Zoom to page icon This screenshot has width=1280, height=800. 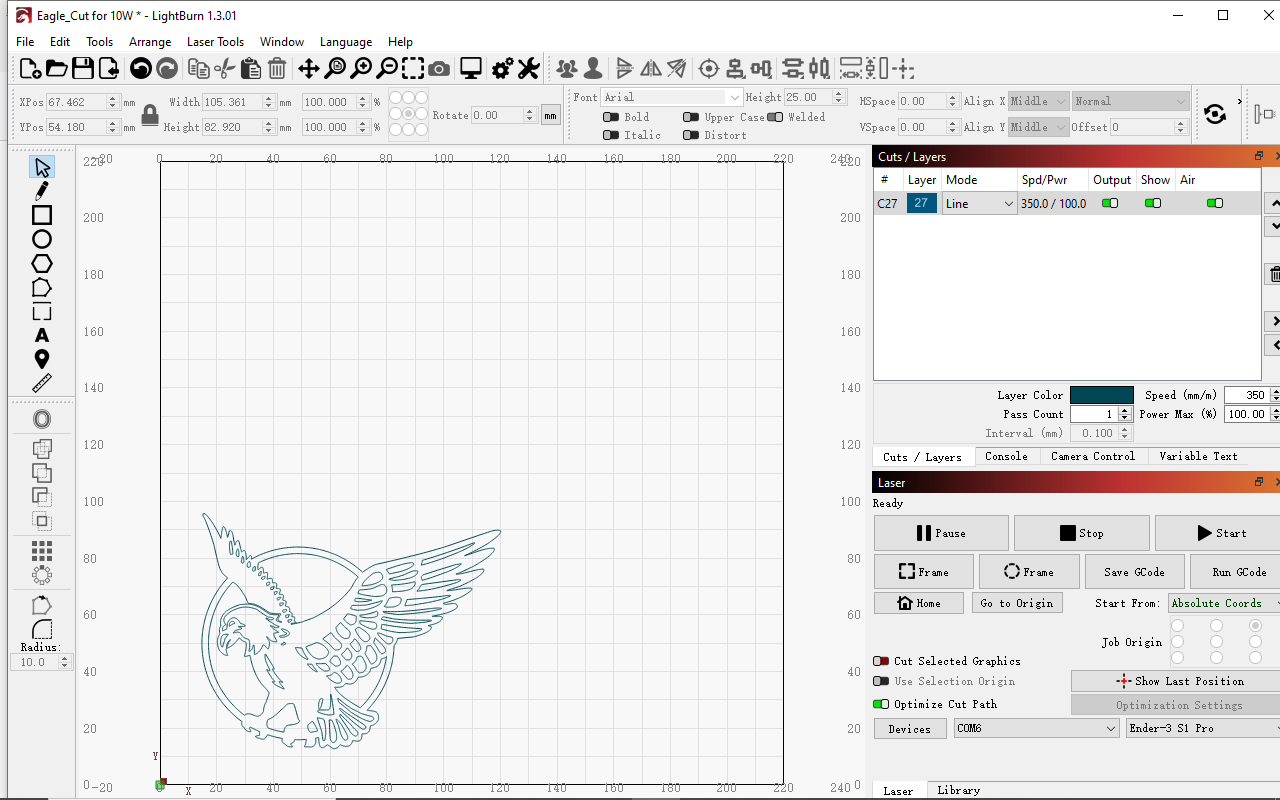pos(335,69)
